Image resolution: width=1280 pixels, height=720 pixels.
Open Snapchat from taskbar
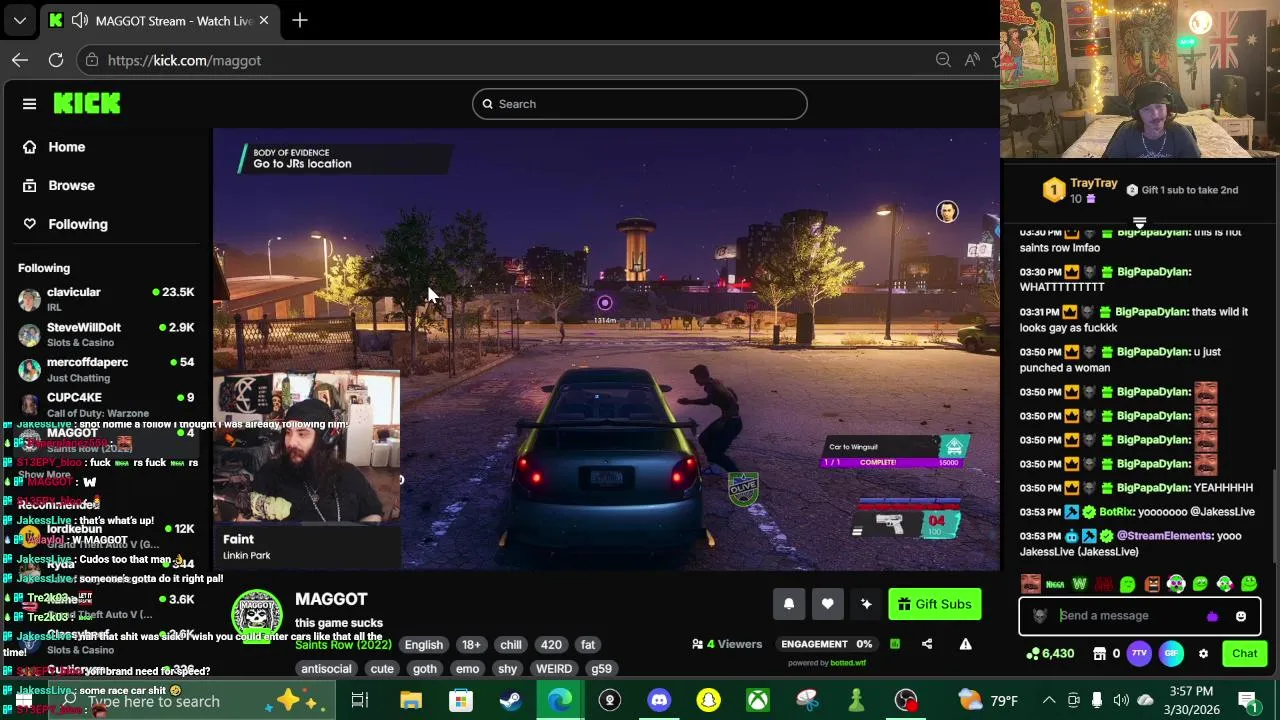708,701
